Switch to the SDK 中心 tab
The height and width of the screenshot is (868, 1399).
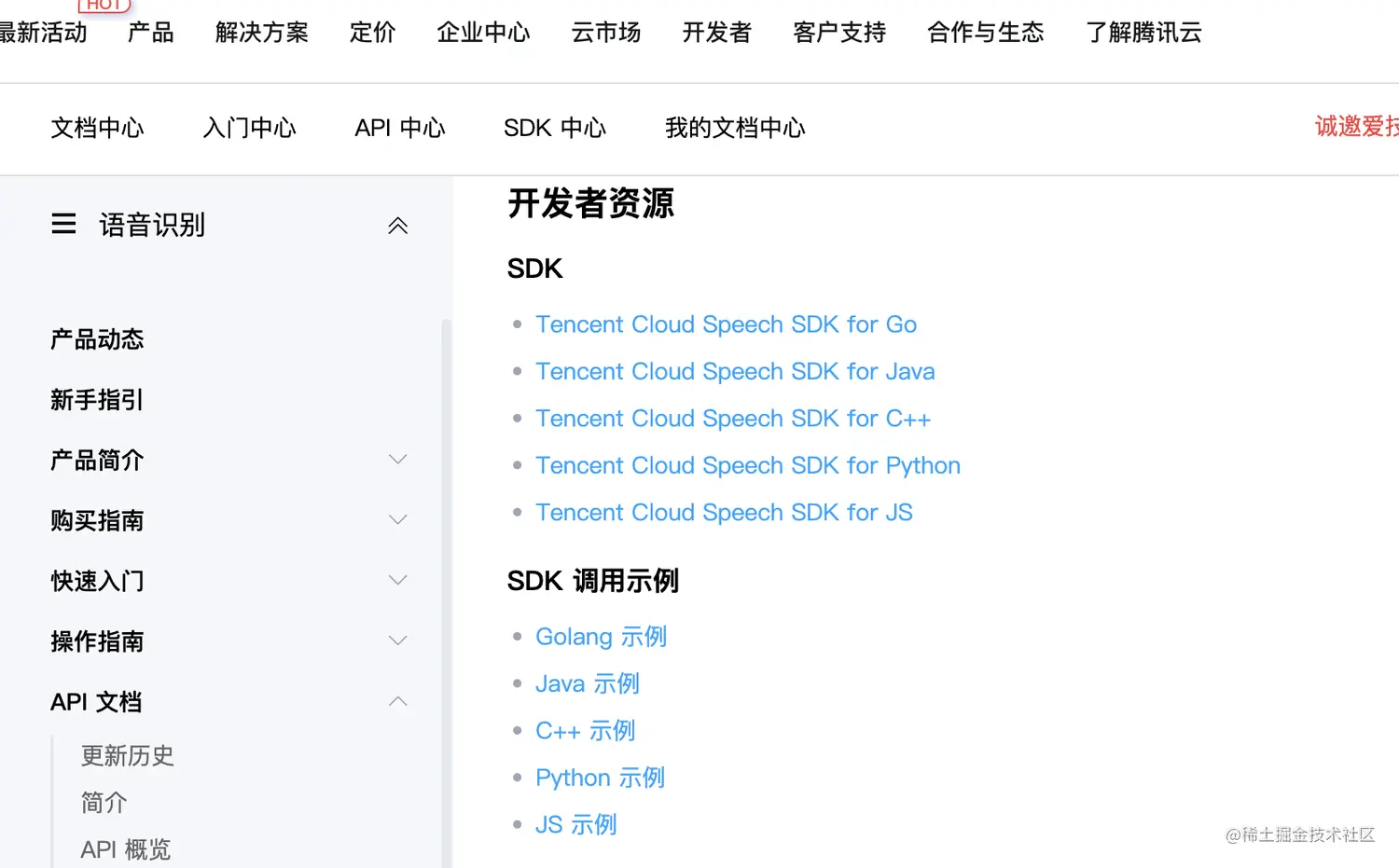pyautogui.click(x=555, y=128)
